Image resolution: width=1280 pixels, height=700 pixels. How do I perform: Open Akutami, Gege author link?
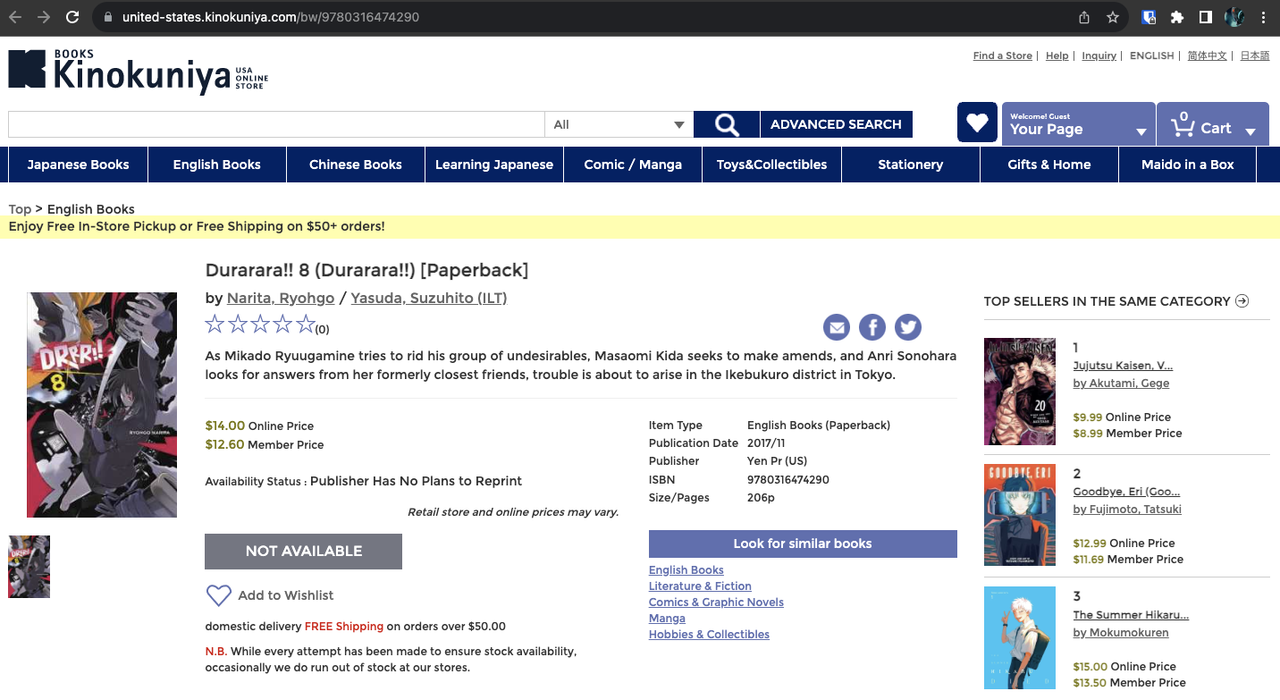pos(1121,383)
